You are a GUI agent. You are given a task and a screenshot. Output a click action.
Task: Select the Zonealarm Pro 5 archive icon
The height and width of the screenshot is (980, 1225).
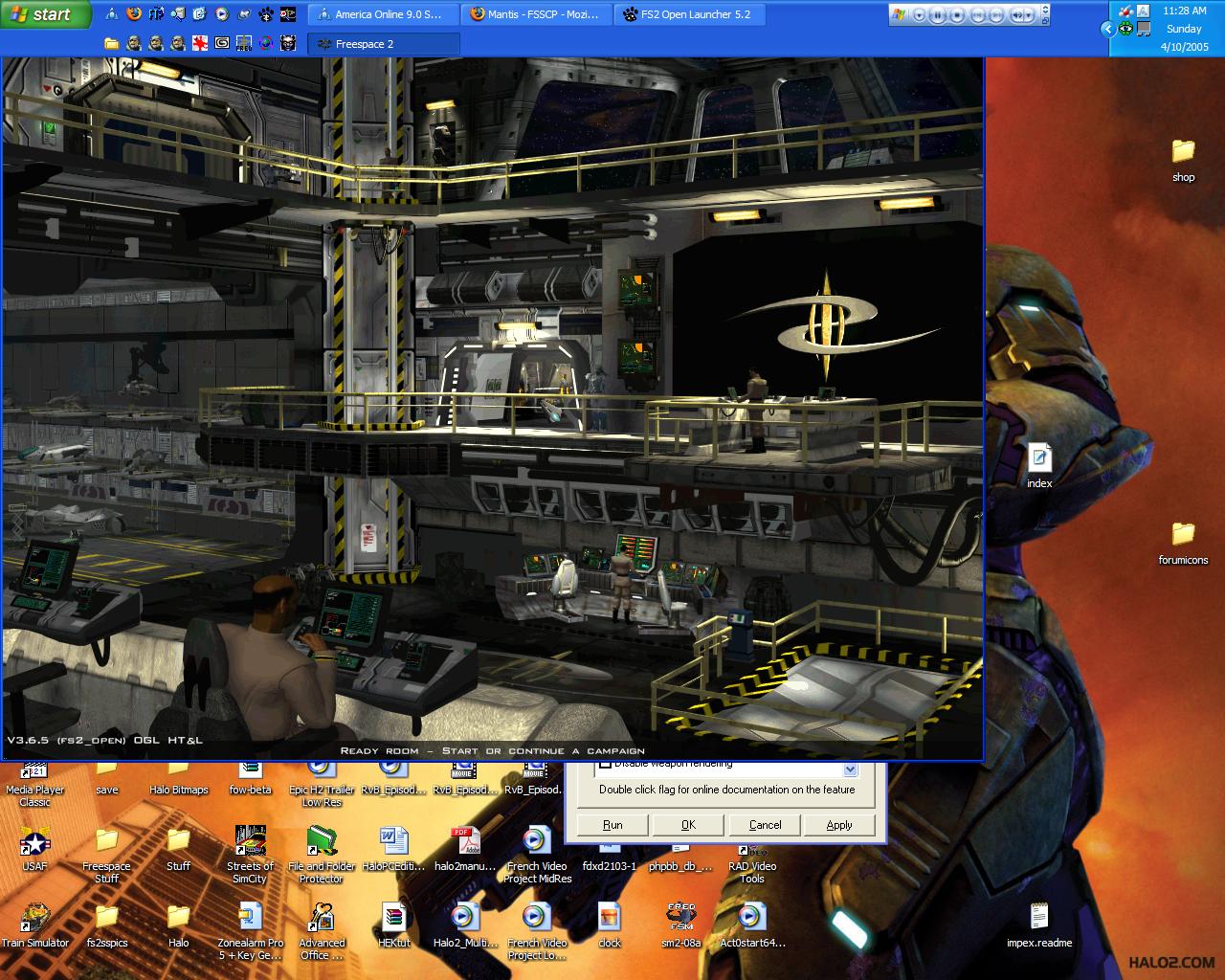click(x=250, y=931)
